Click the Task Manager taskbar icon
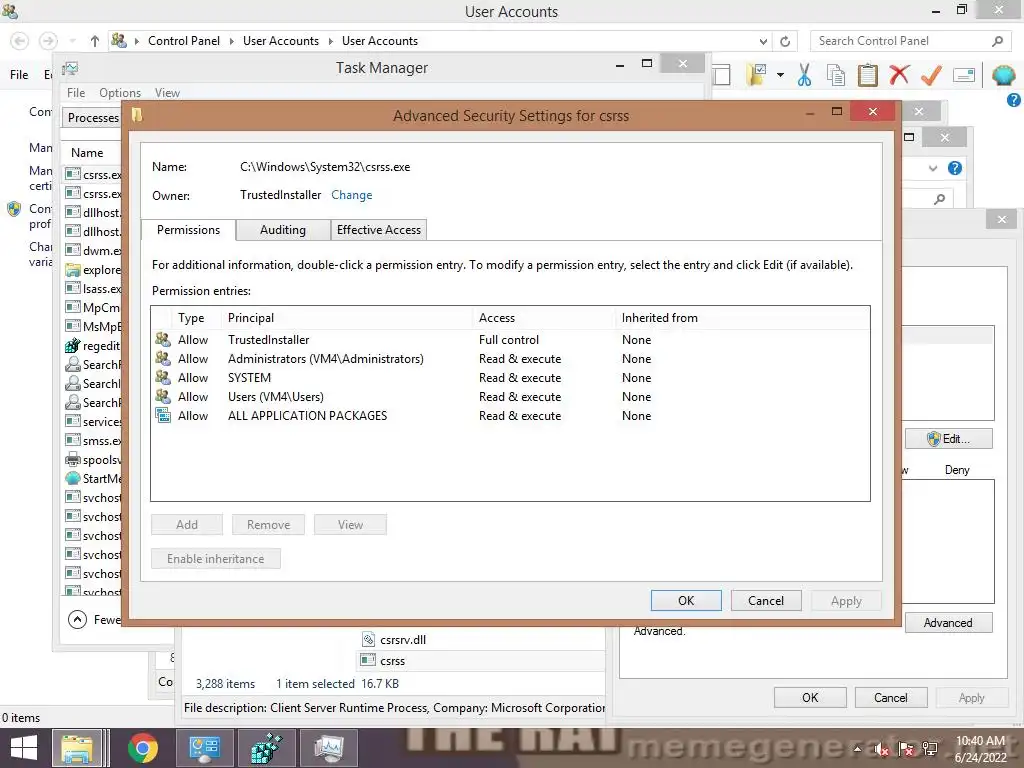Screen dimensions: 1024x768 [328, 748]
